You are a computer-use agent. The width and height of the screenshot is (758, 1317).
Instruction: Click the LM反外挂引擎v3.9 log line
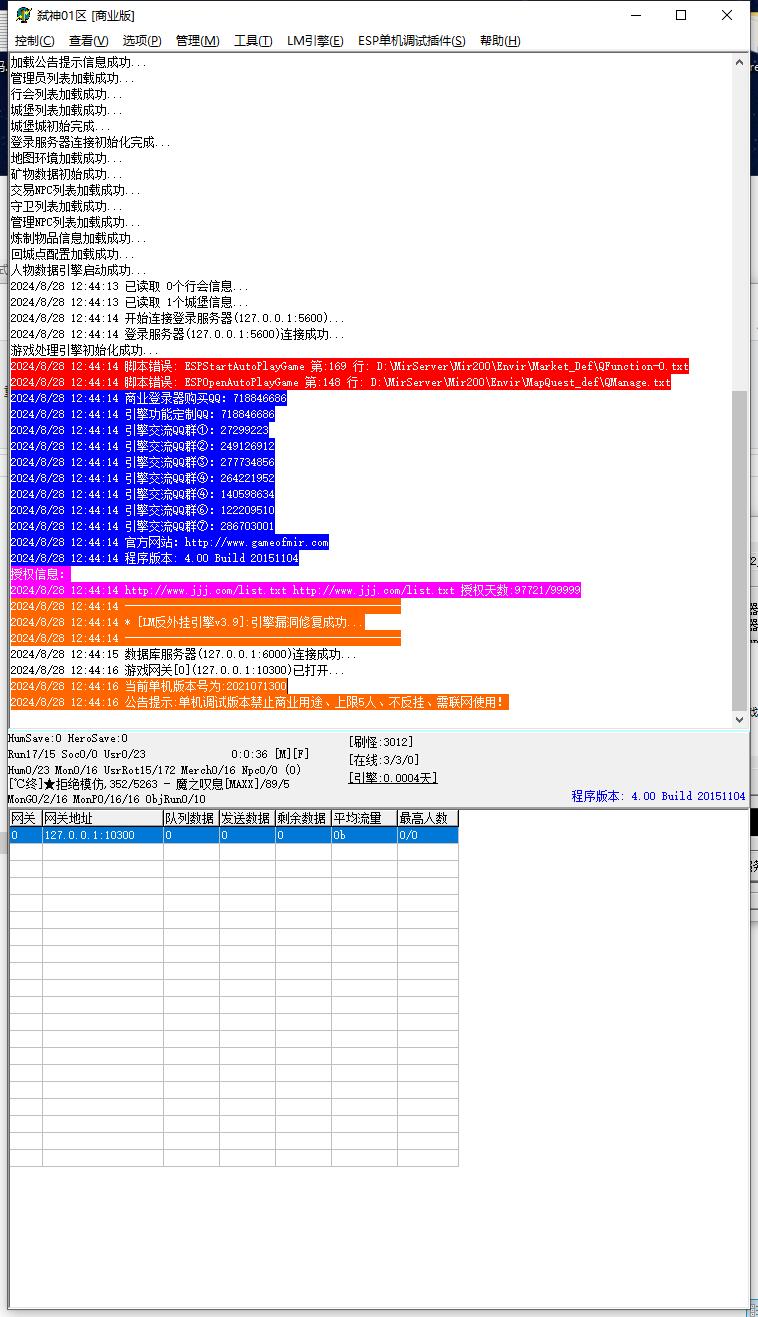[x=187, y=622]
